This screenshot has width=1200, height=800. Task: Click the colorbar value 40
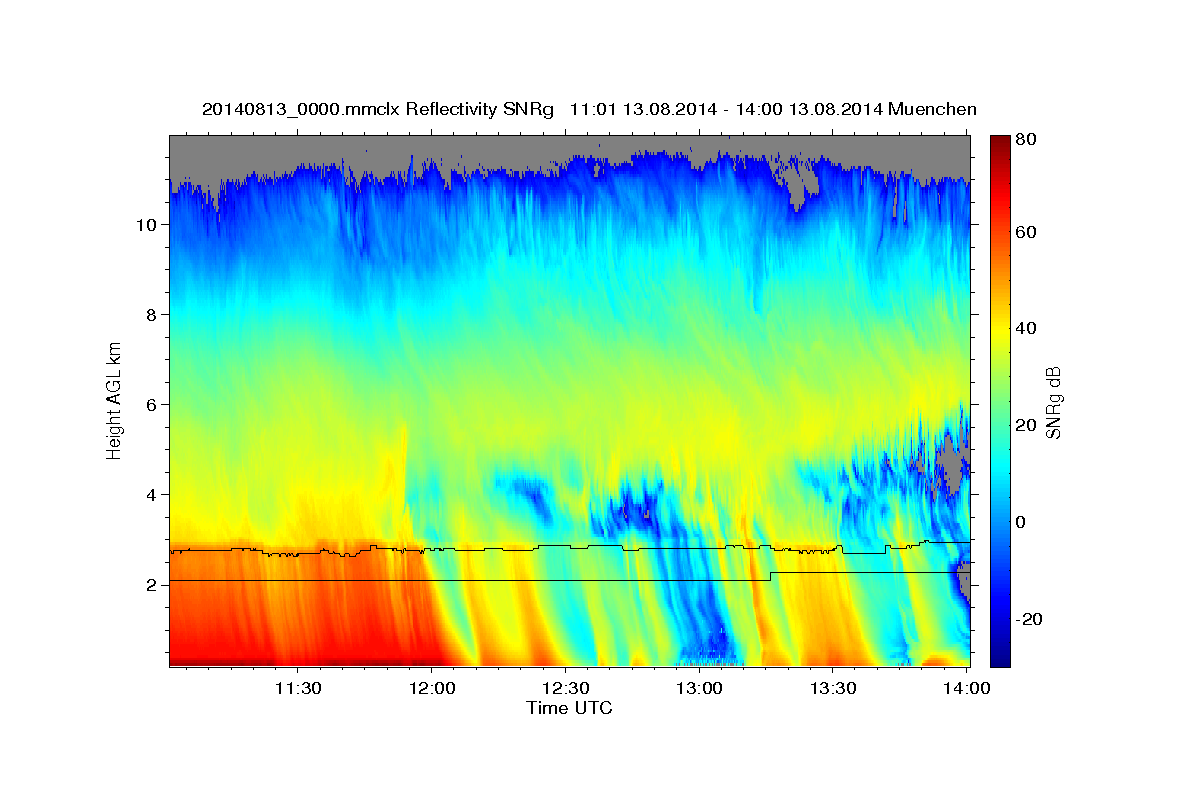coord(1028,328)
